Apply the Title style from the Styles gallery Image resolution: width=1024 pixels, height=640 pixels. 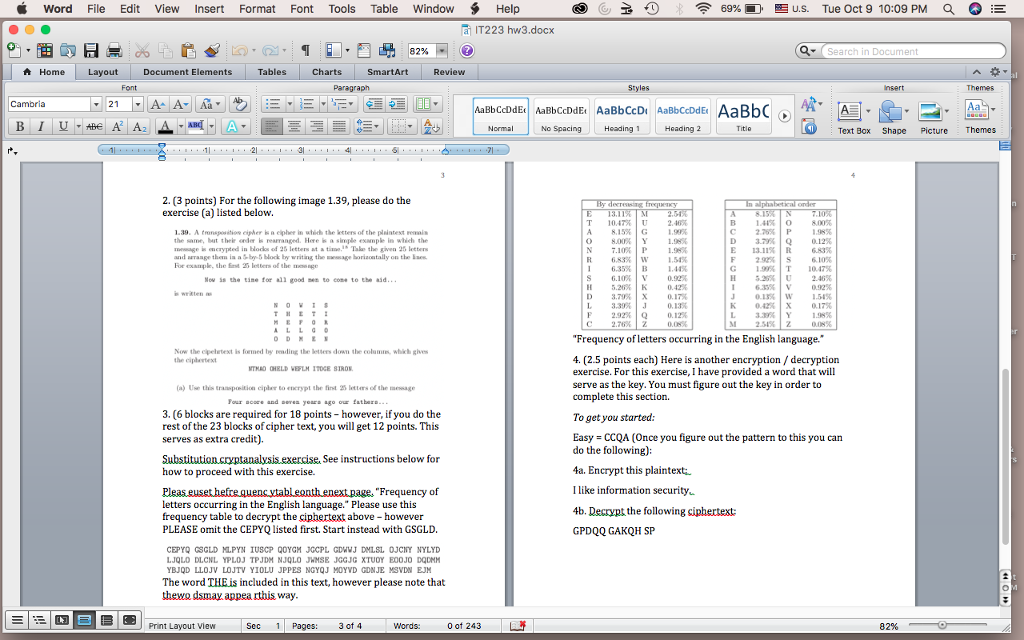(744, 112)
